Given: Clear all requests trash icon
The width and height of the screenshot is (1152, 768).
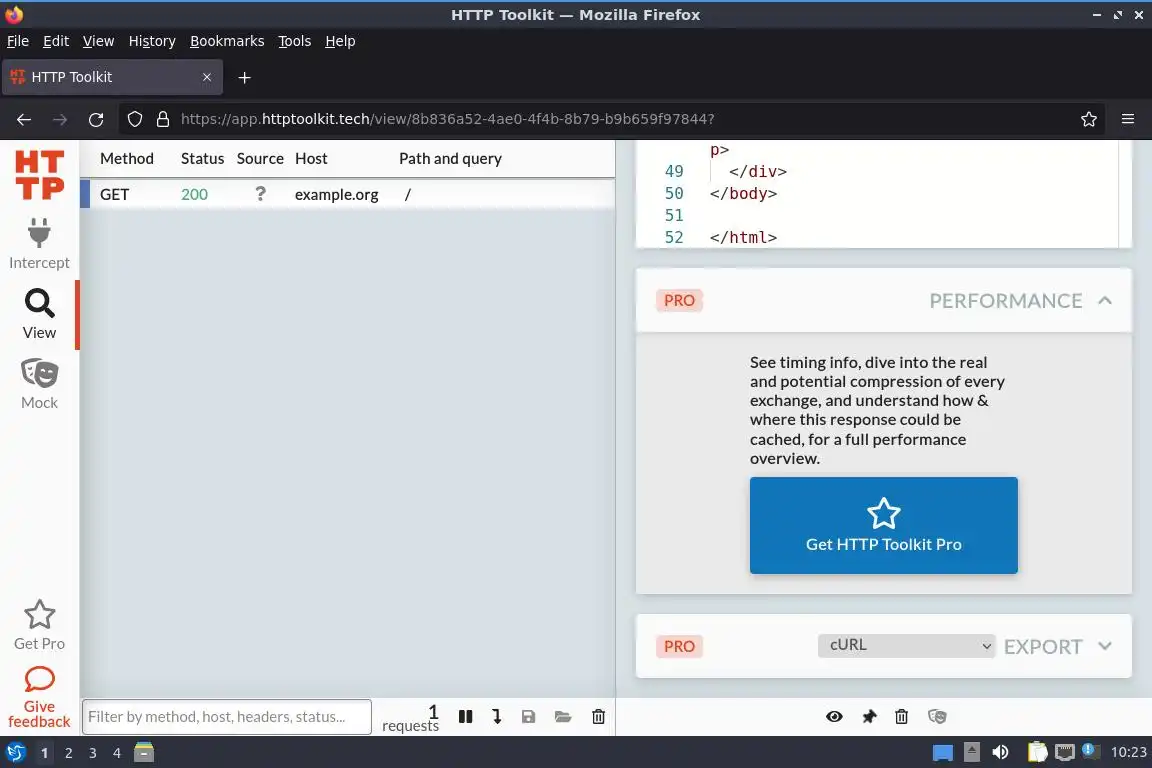Looking at the screenshot, I should pos(598,717).
